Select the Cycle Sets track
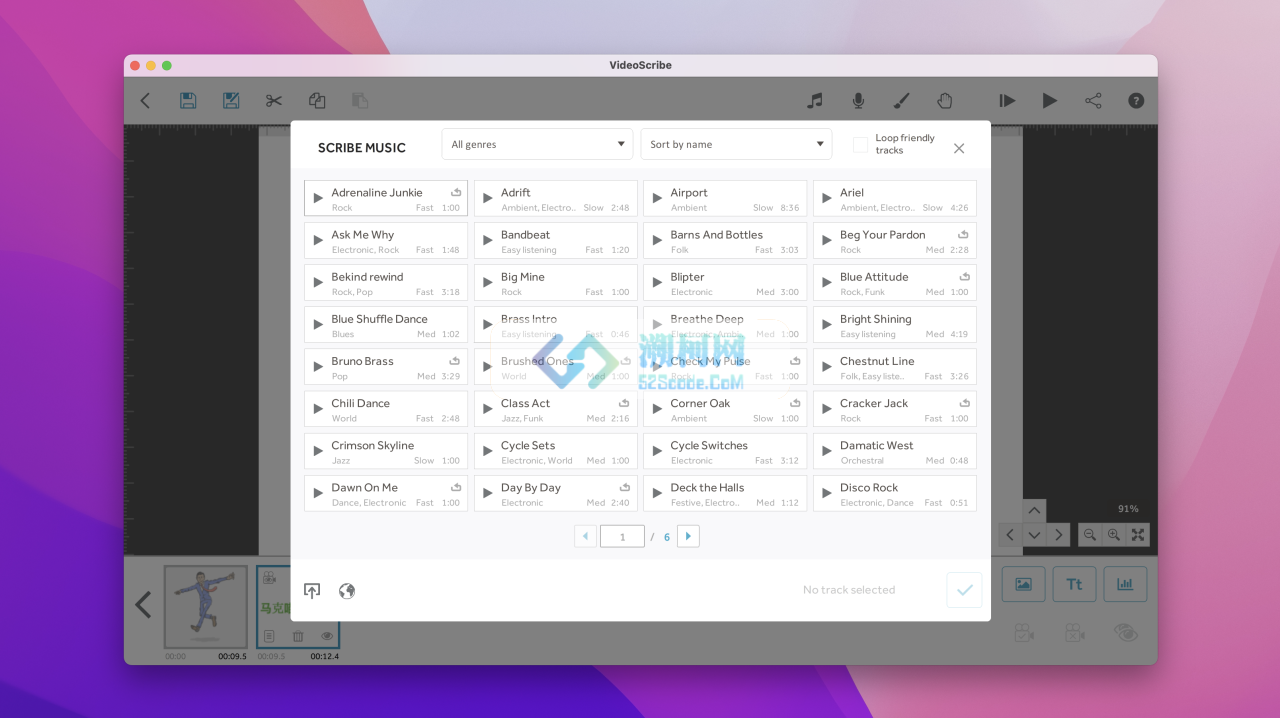 pos(556,451)
